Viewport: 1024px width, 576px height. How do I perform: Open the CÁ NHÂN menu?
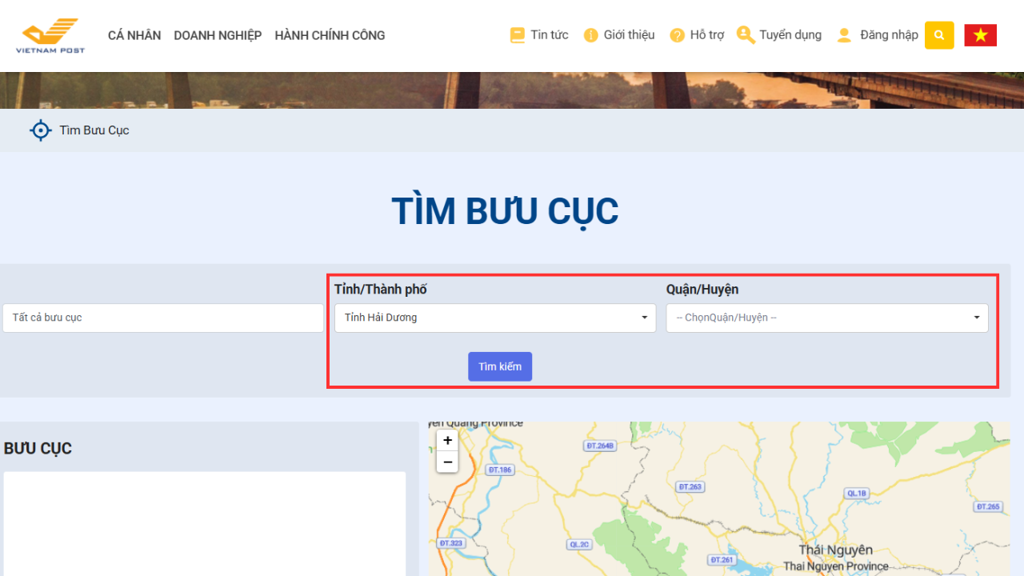pyautogui.click(x=134, y=35)
